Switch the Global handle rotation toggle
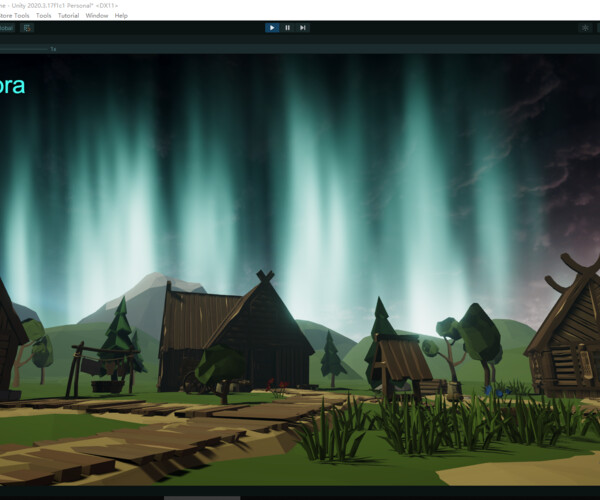 (7, 28)
